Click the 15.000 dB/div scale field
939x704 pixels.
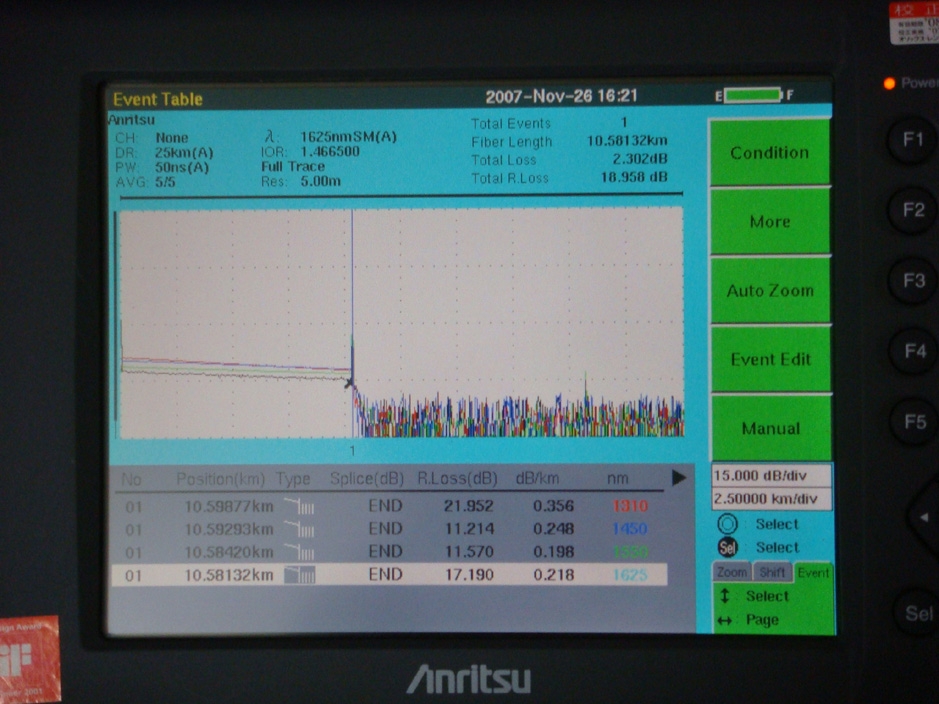[x=771, y=476]
